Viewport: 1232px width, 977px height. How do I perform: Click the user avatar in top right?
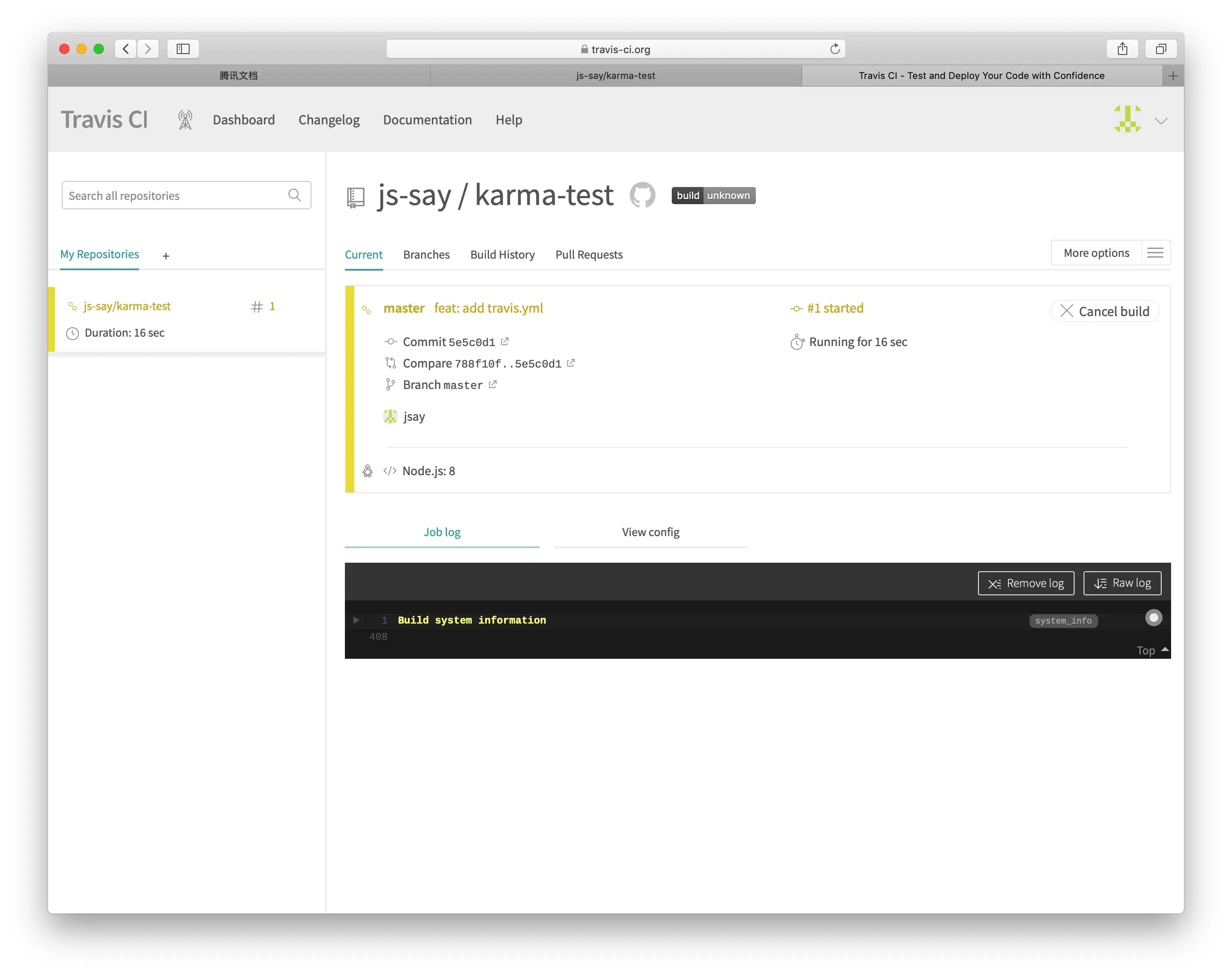coord(1127,119)
